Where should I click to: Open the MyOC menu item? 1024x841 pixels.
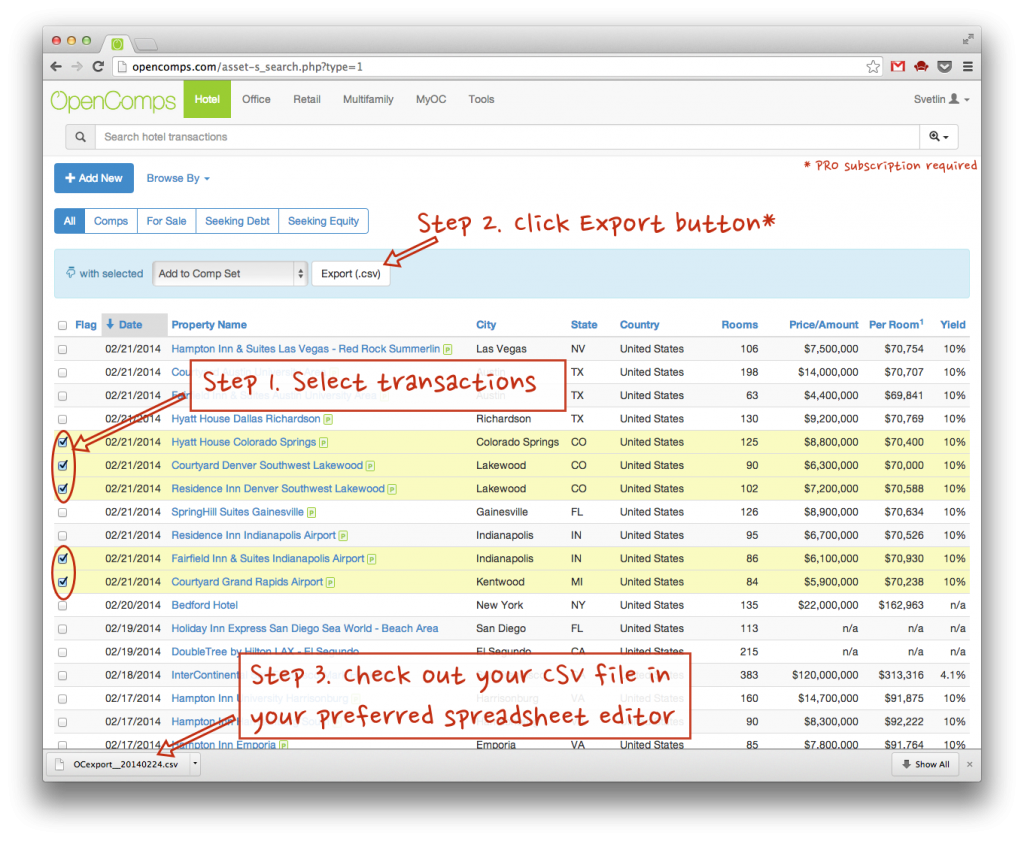[431, 99]
